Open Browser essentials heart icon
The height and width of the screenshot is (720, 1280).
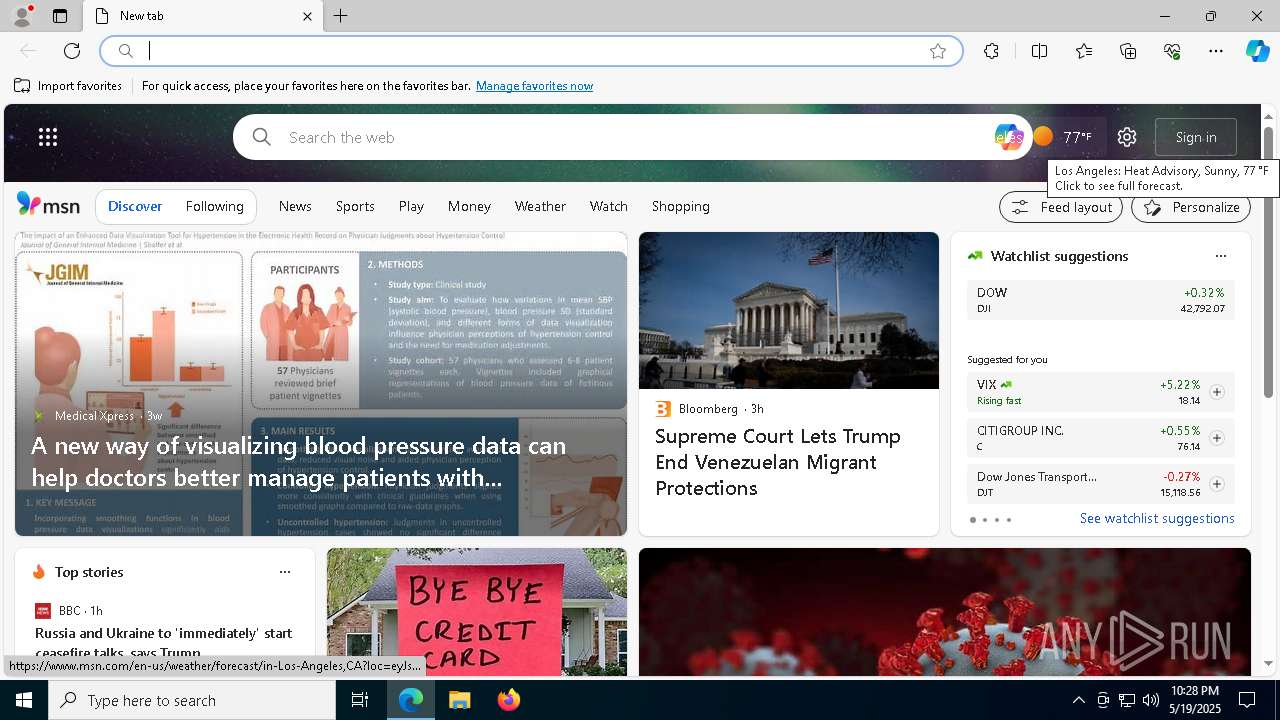(1172, 51)
